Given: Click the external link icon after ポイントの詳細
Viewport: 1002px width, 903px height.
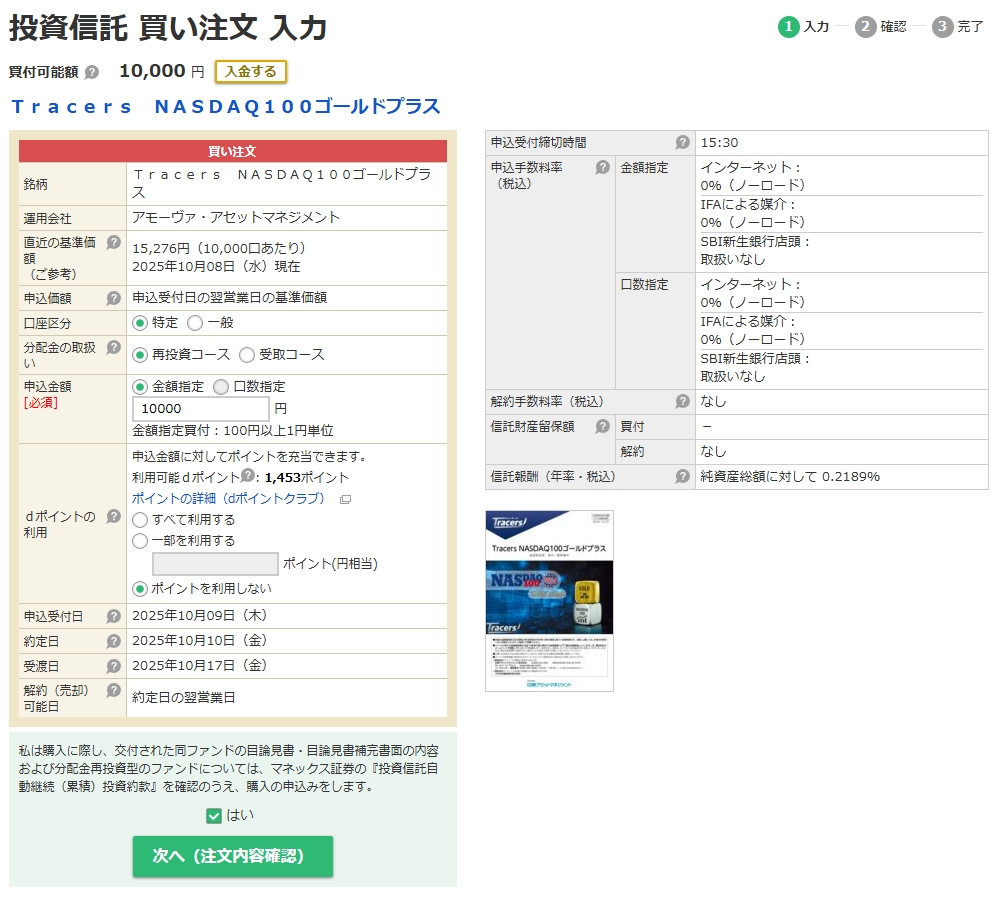Looking at the screenshot, I should 346,498.
